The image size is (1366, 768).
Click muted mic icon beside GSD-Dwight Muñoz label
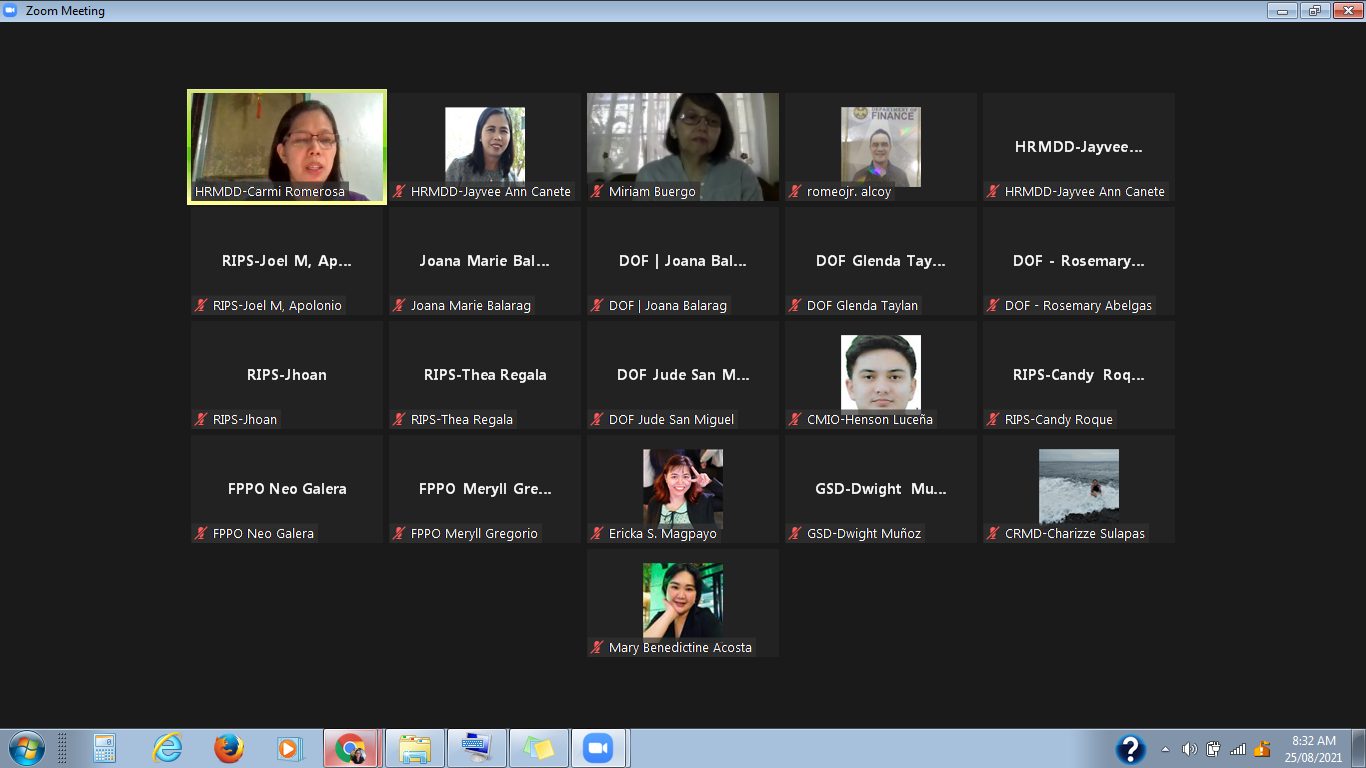(x=795, y=534)
